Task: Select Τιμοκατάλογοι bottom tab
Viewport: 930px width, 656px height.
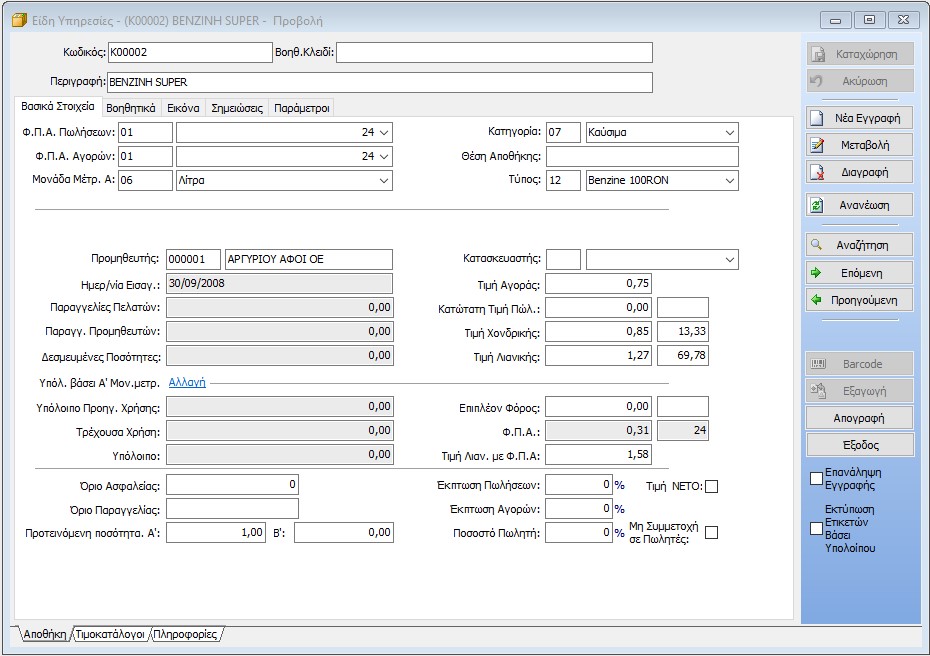Action: coord(110,634)
